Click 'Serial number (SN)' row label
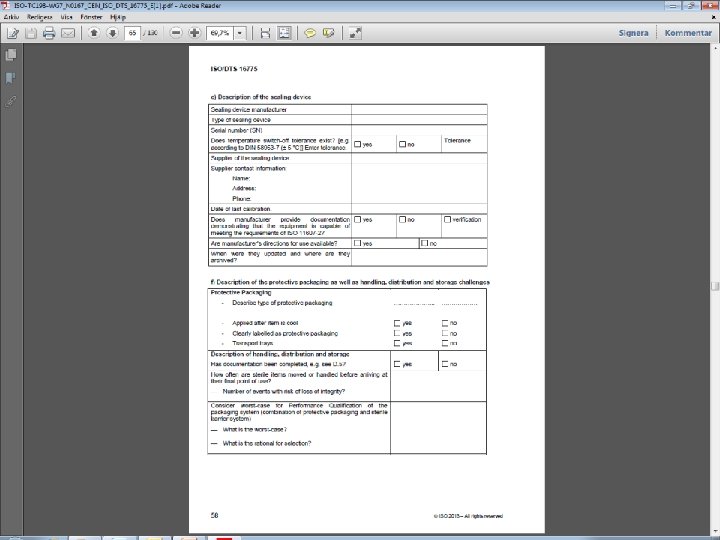 pos(236,130)
